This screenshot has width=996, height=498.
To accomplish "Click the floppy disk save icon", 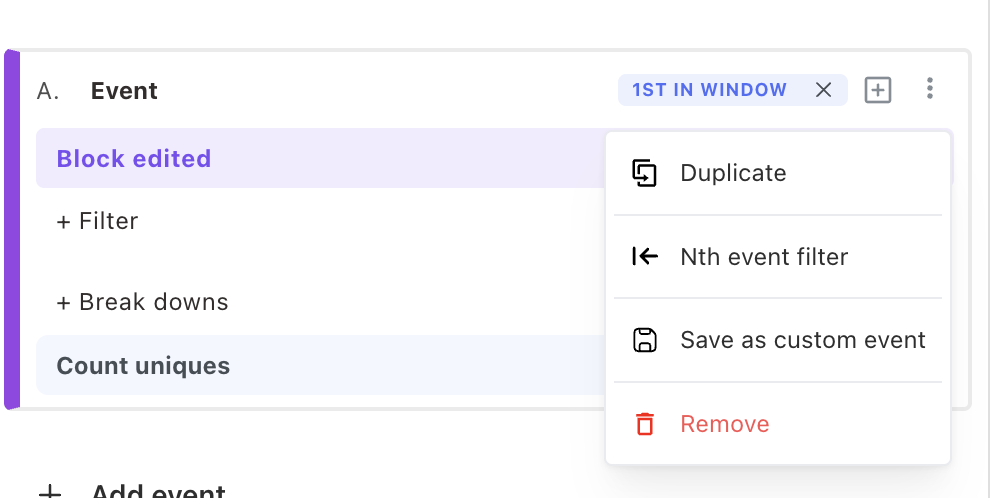I will pos(645,340).
